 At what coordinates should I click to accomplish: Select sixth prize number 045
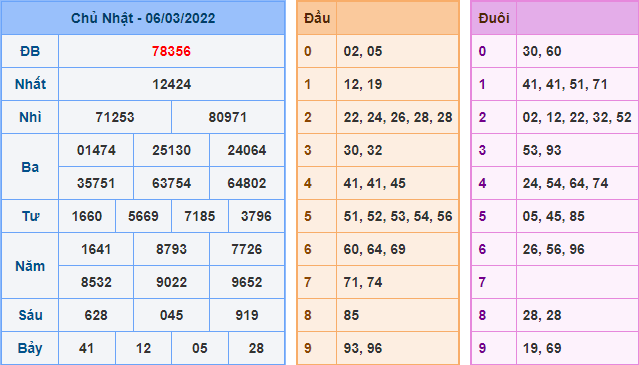pyautogui.click(x=171, y=315)
